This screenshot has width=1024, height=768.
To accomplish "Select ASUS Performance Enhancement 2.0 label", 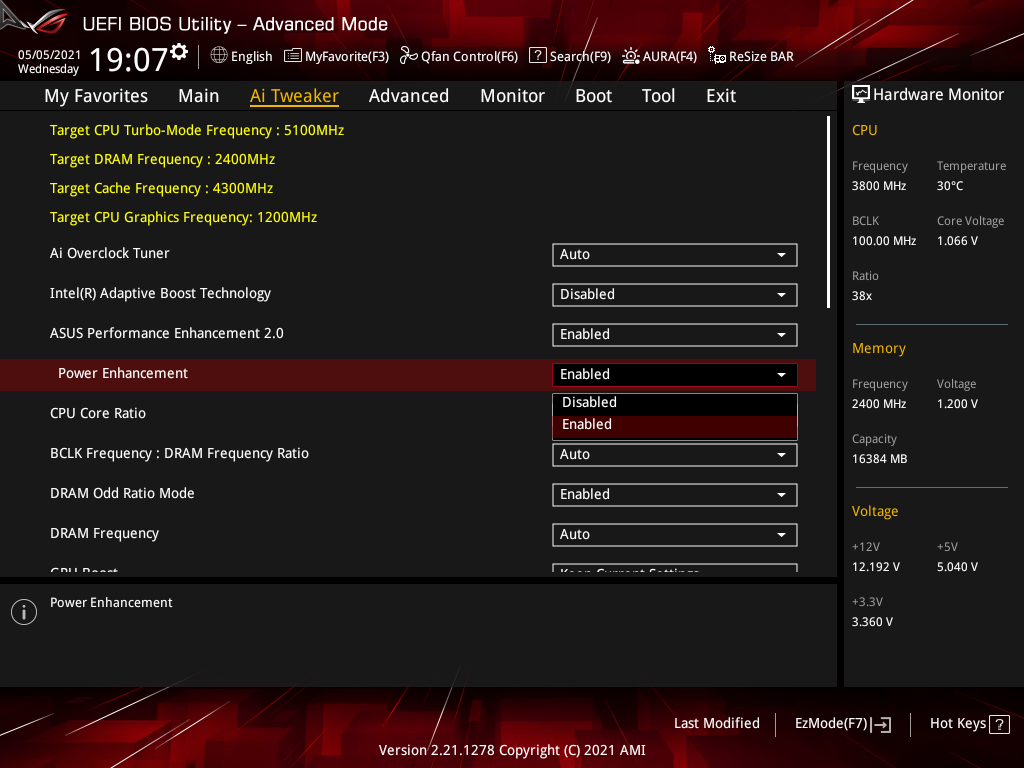I will [x=167, y=334].
